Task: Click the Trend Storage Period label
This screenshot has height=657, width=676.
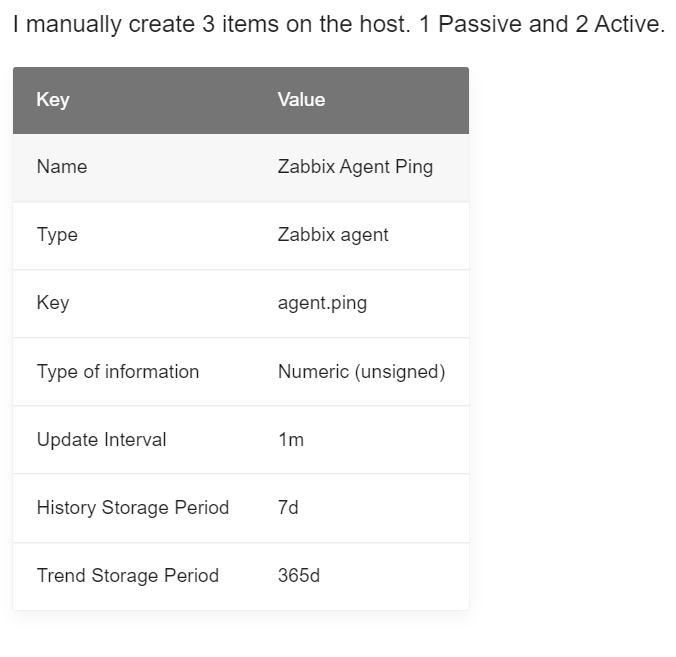Action: [x=128, y=576]
